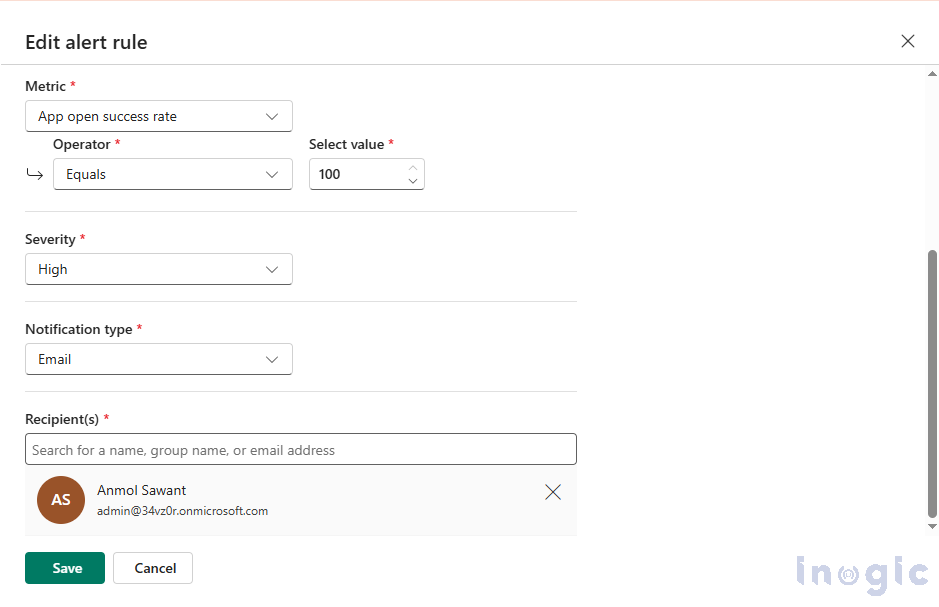Click the Severity dropdown chevron
Viewport: 939px width, 607px height.
point(271,269)
